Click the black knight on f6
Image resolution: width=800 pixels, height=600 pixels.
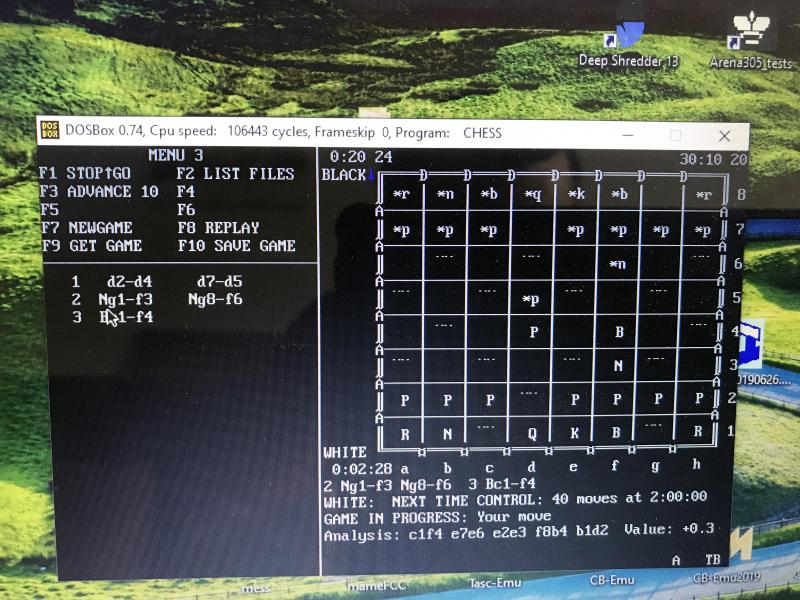pyautogui.click(x=618, y=264)
